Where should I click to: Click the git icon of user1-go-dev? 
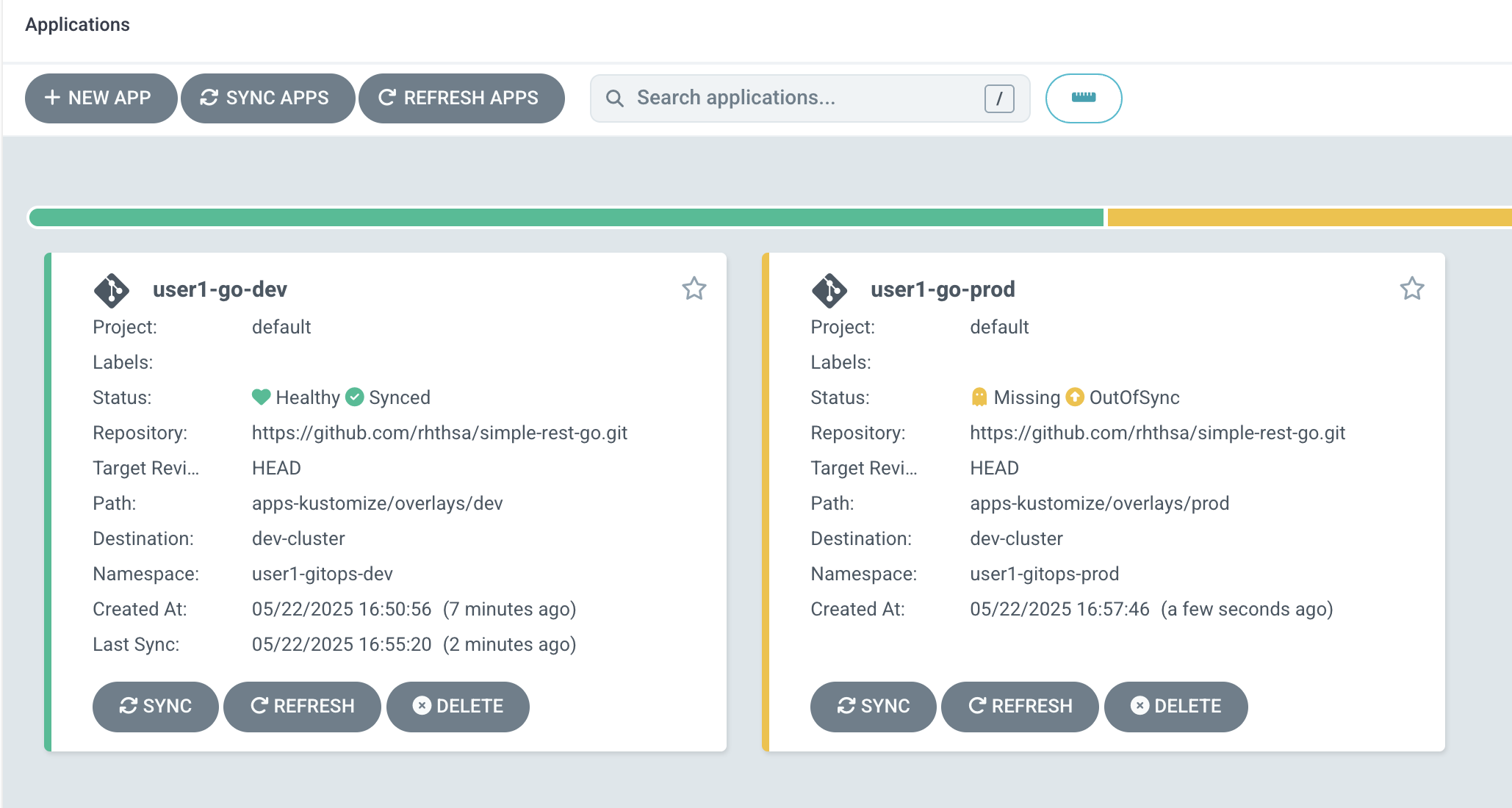pos(112,290)
